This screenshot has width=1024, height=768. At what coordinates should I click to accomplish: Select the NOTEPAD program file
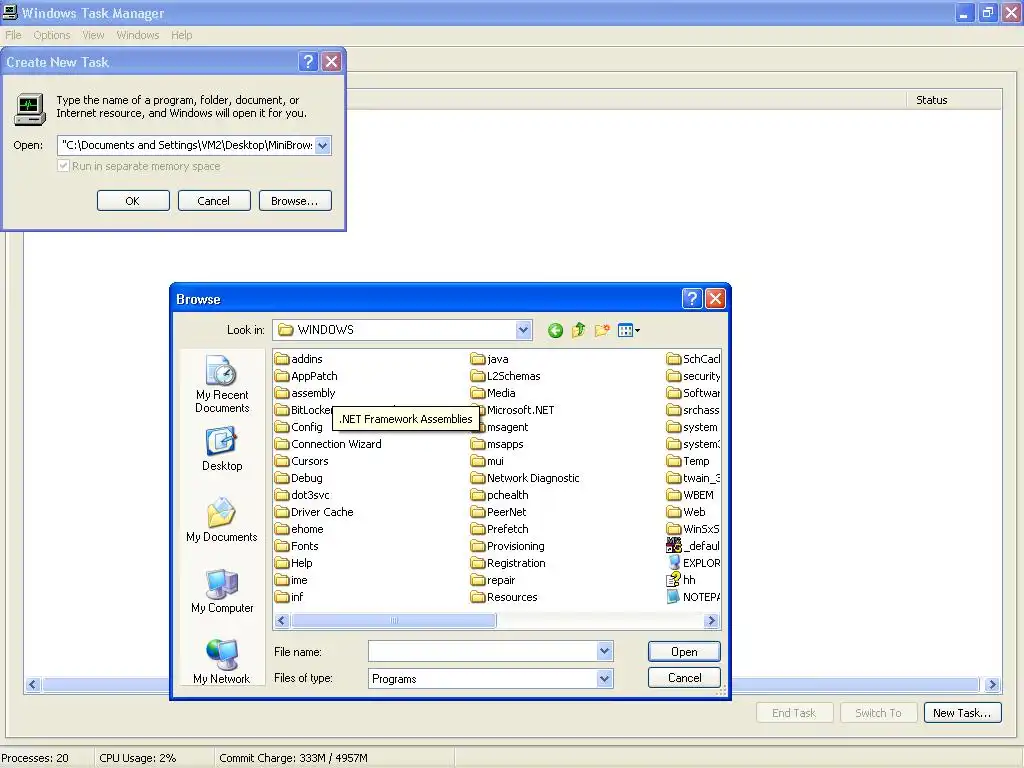(694, 597)
